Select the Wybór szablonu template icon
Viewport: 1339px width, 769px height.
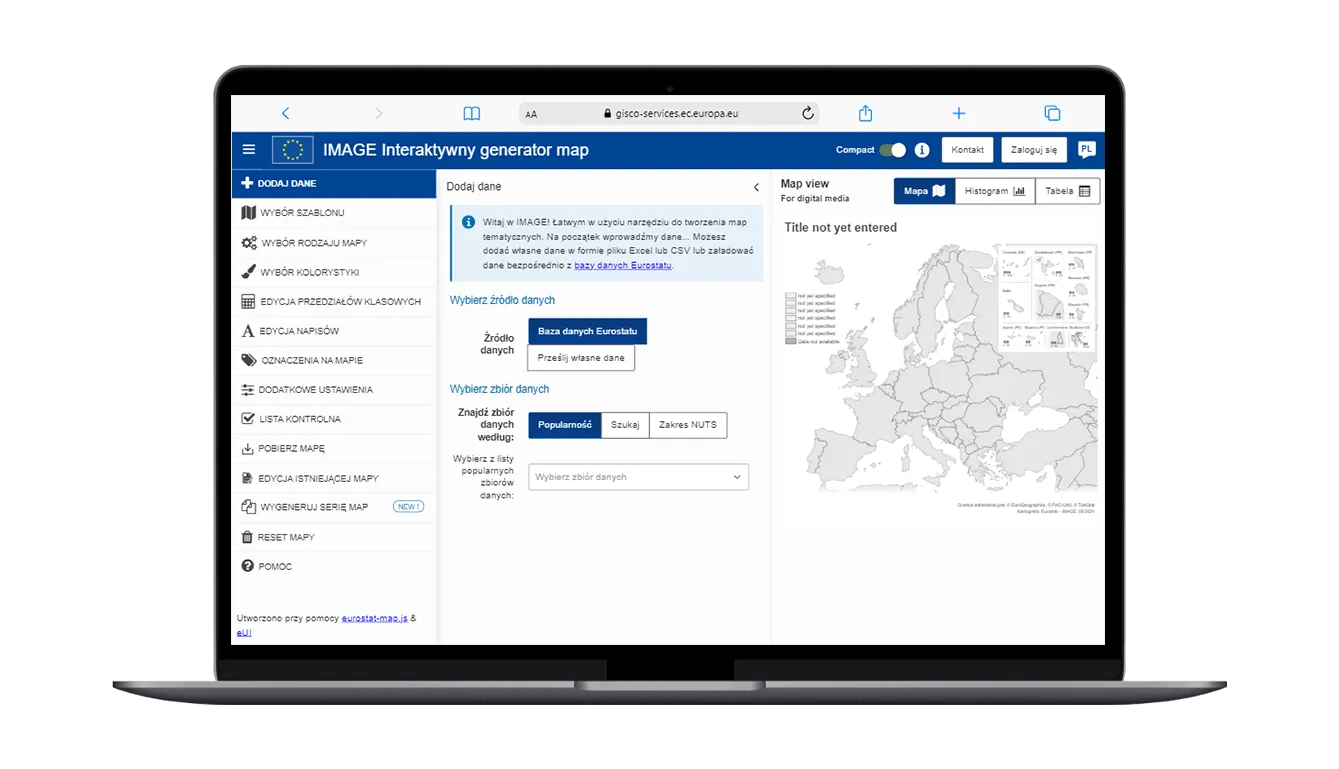(247, 212)
